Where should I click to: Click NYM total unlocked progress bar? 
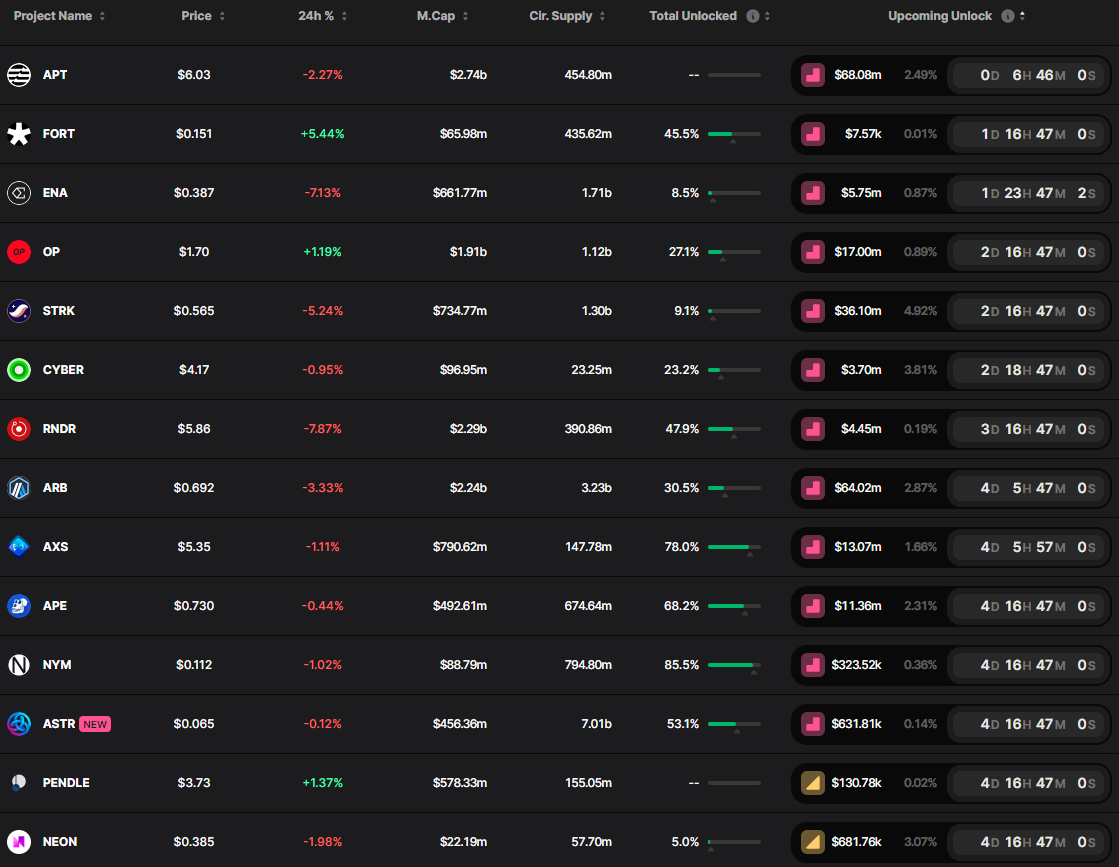[734, 665]
